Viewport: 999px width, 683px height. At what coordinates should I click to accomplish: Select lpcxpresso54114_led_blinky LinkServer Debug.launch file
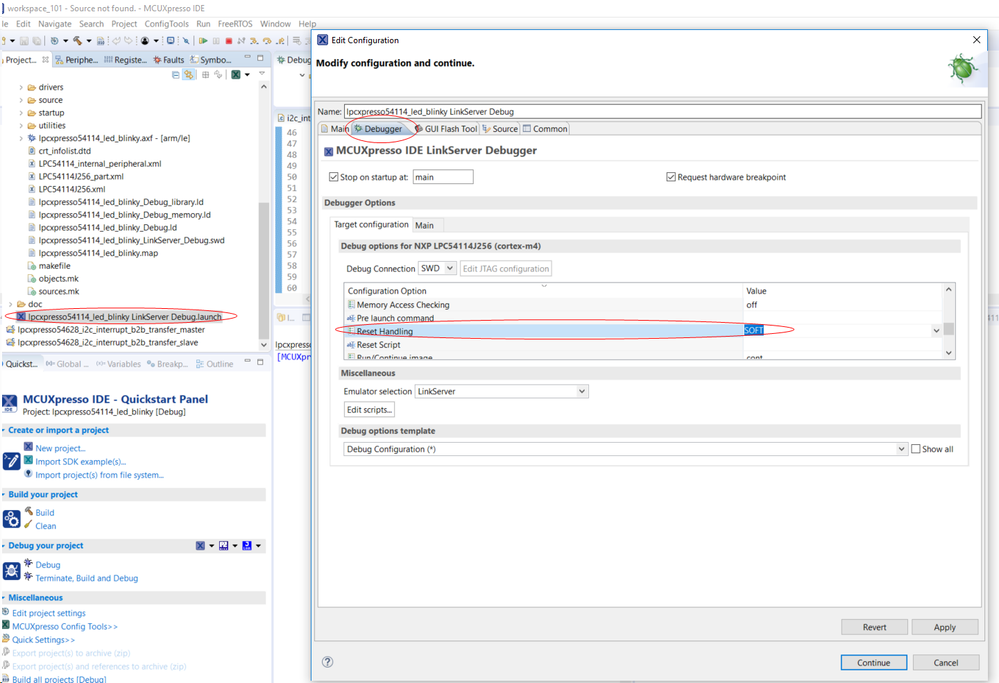pos(124,317)
